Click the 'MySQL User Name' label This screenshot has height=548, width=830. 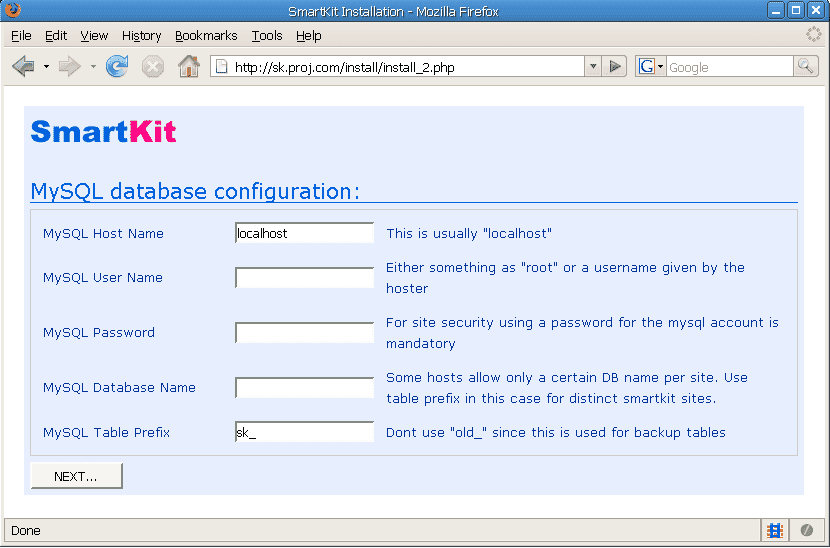pyautogui.click(x=103, y=277)
